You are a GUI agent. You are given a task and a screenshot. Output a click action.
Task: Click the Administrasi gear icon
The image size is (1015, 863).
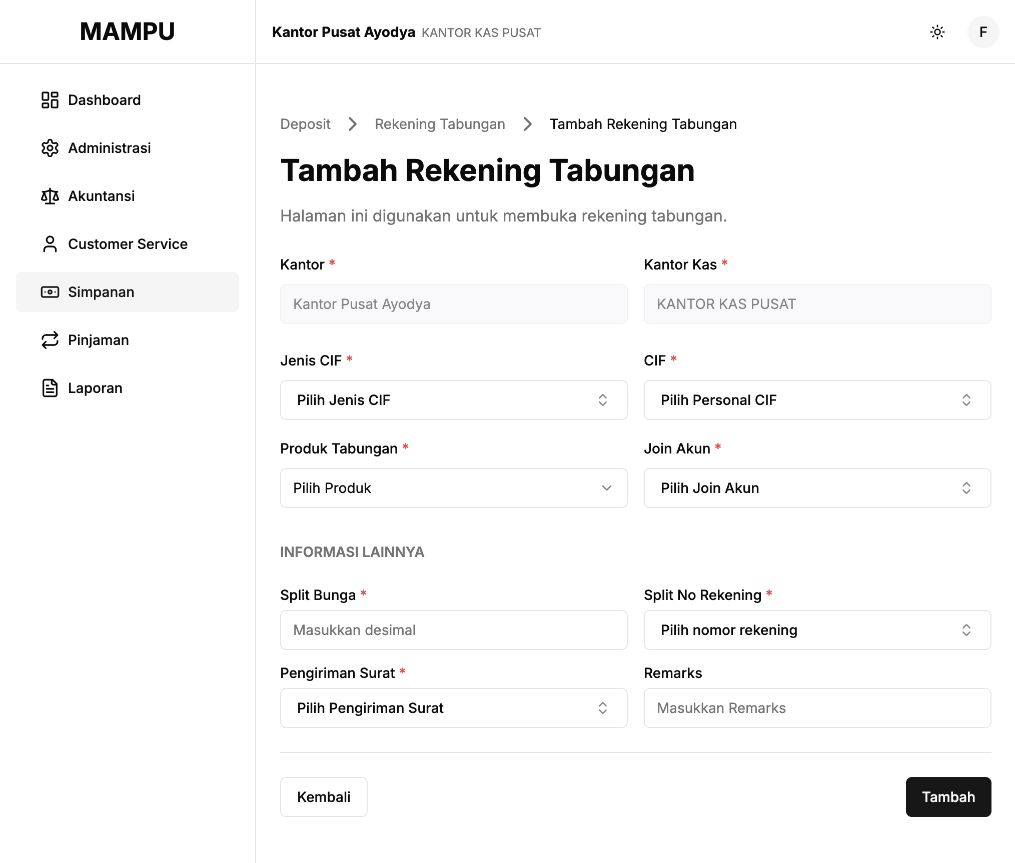click(x=50, y=148)
